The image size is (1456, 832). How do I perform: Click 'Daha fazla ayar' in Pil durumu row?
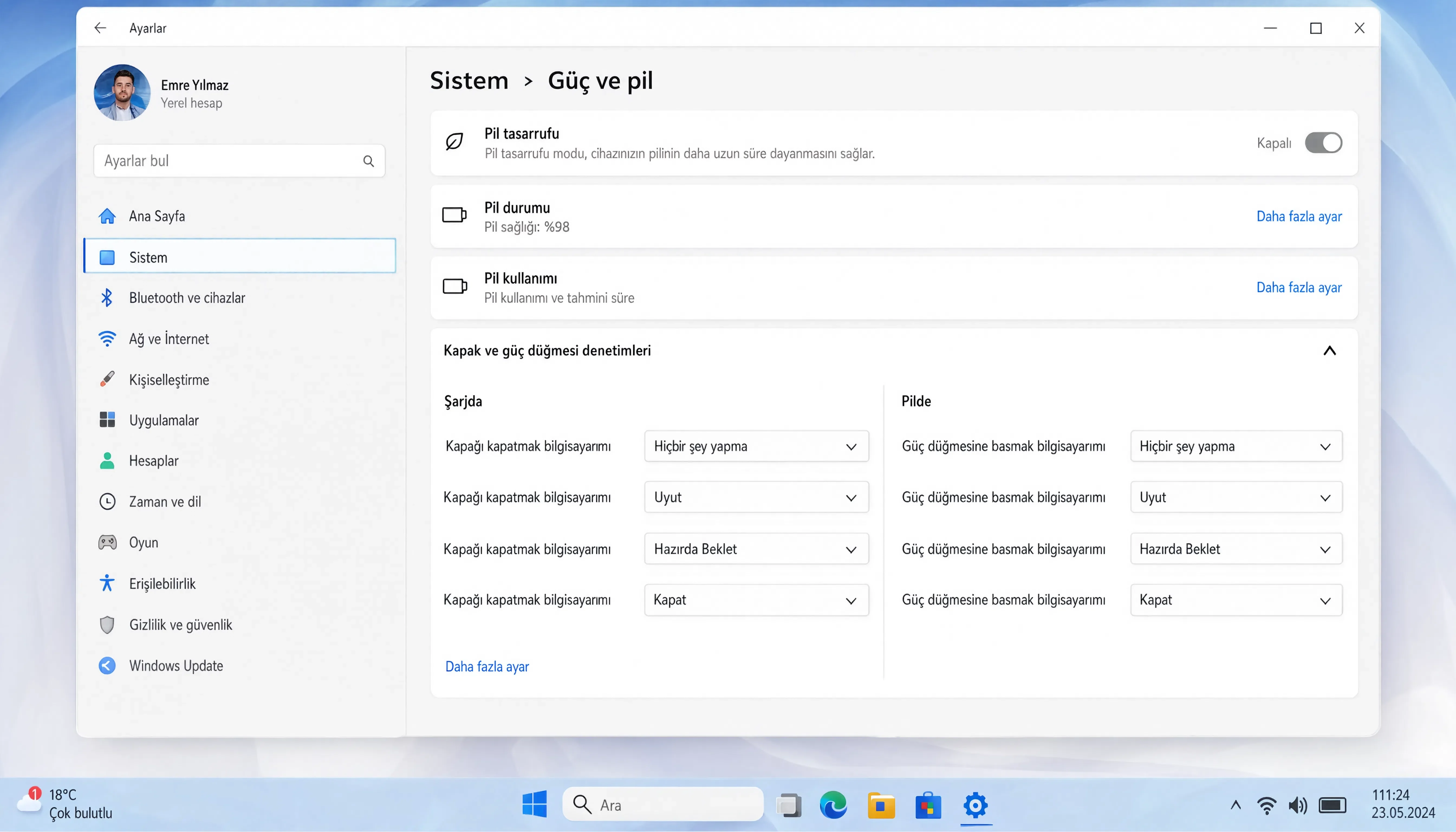(1299, 217)
